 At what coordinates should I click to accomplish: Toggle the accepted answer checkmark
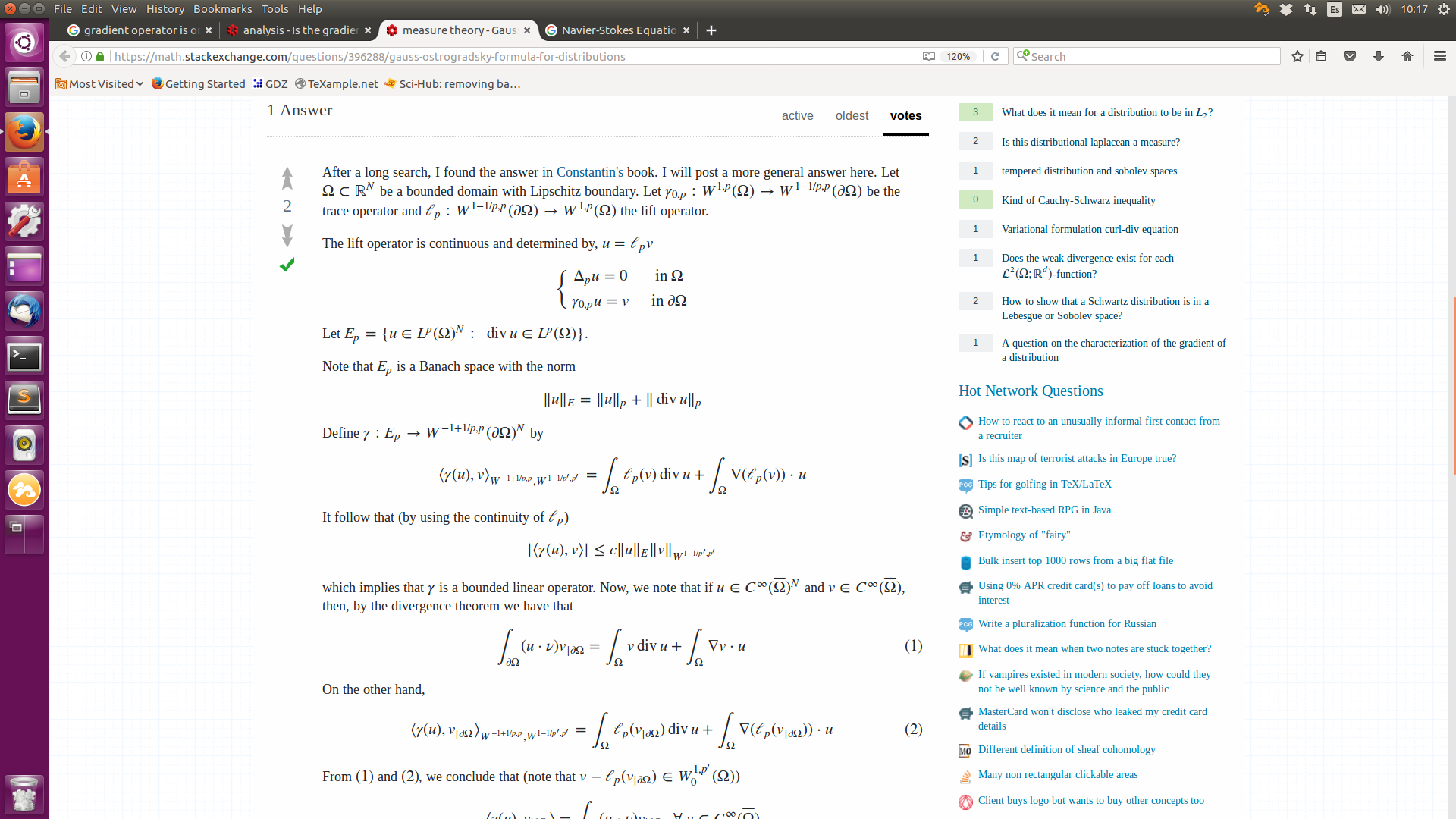(287, 264)
